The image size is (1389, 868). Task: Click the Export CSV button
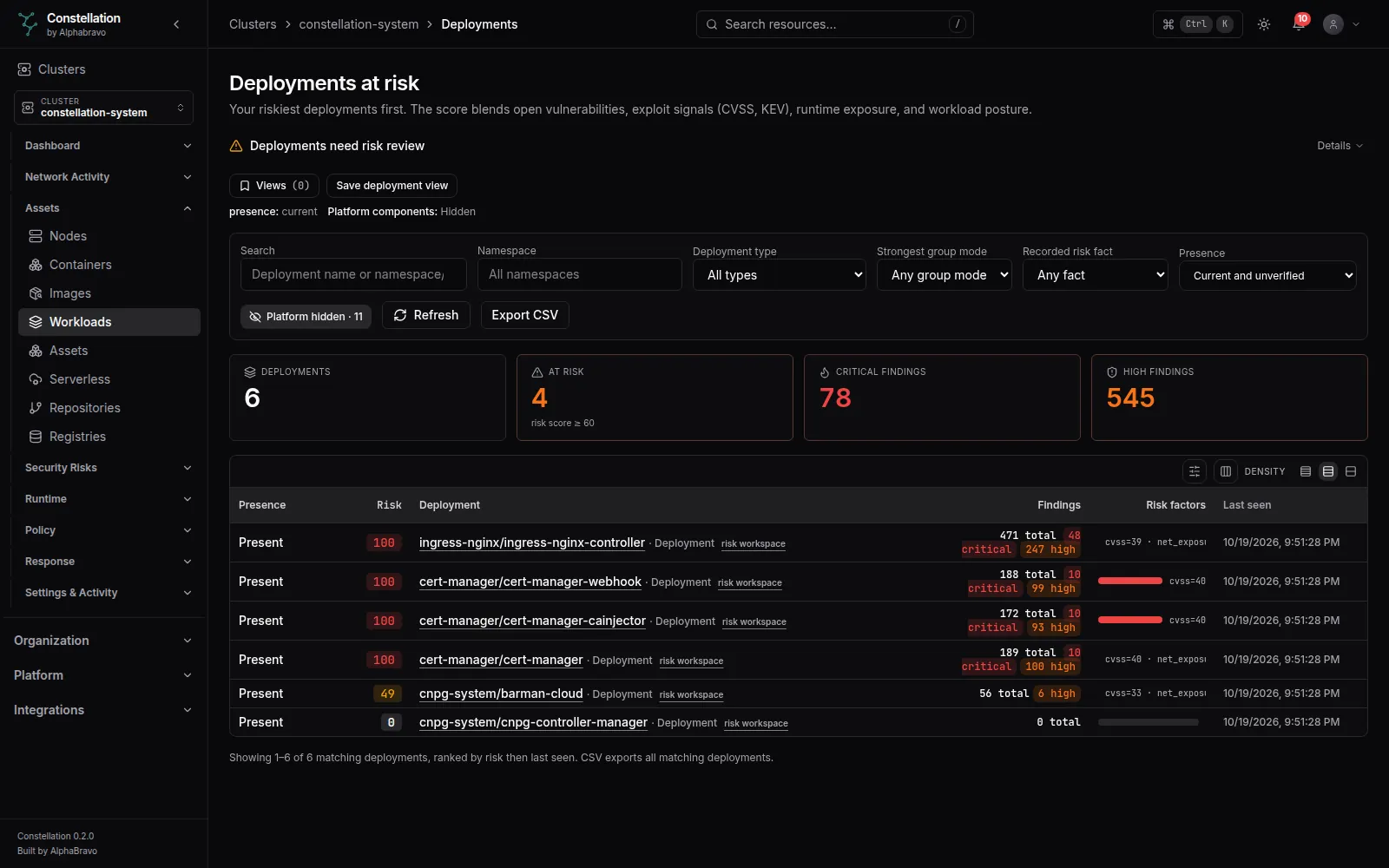tap(525, 315)
